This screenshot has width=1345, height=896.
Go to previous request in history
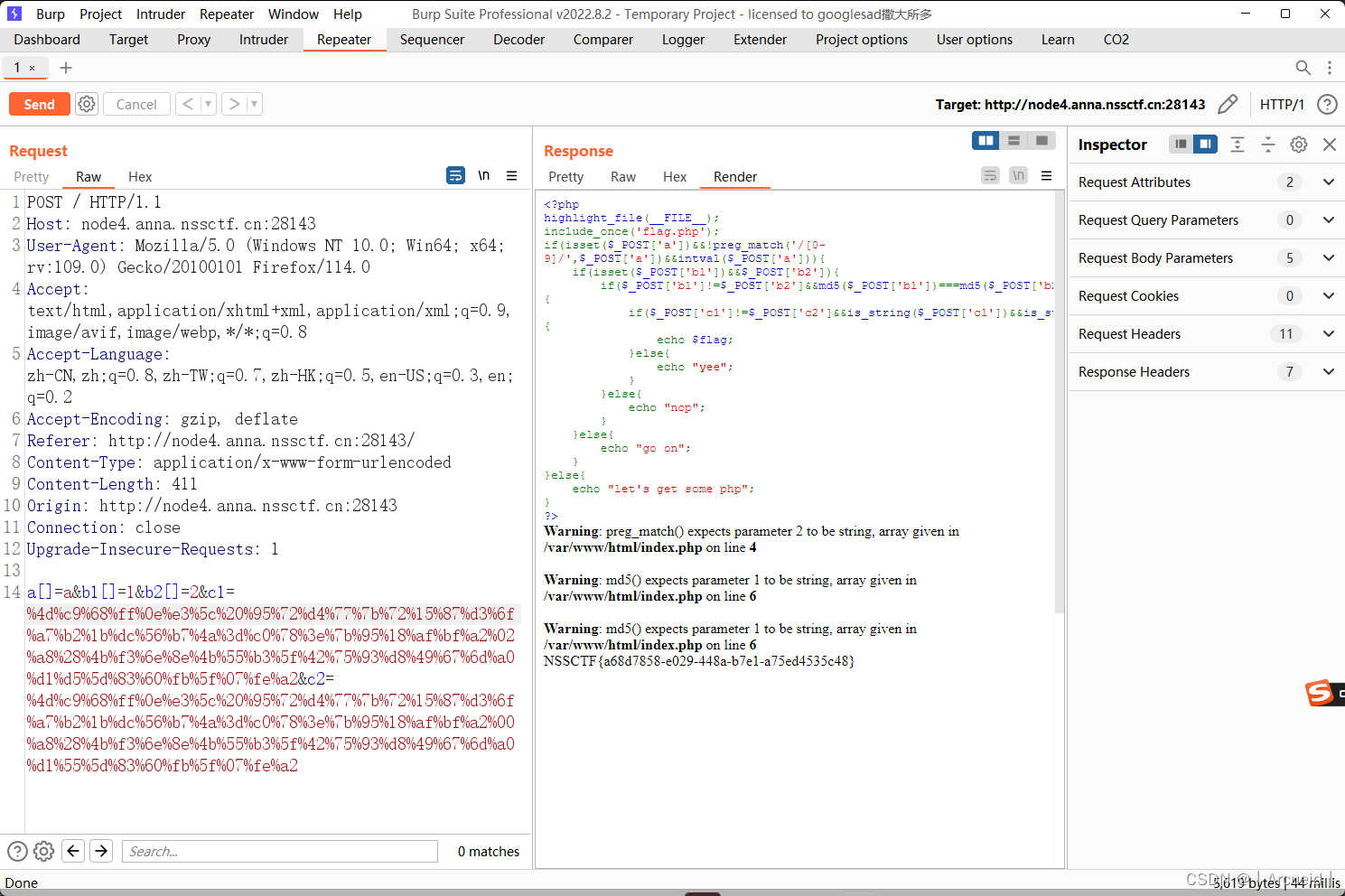pyautogui.click(x=188, y=104)
